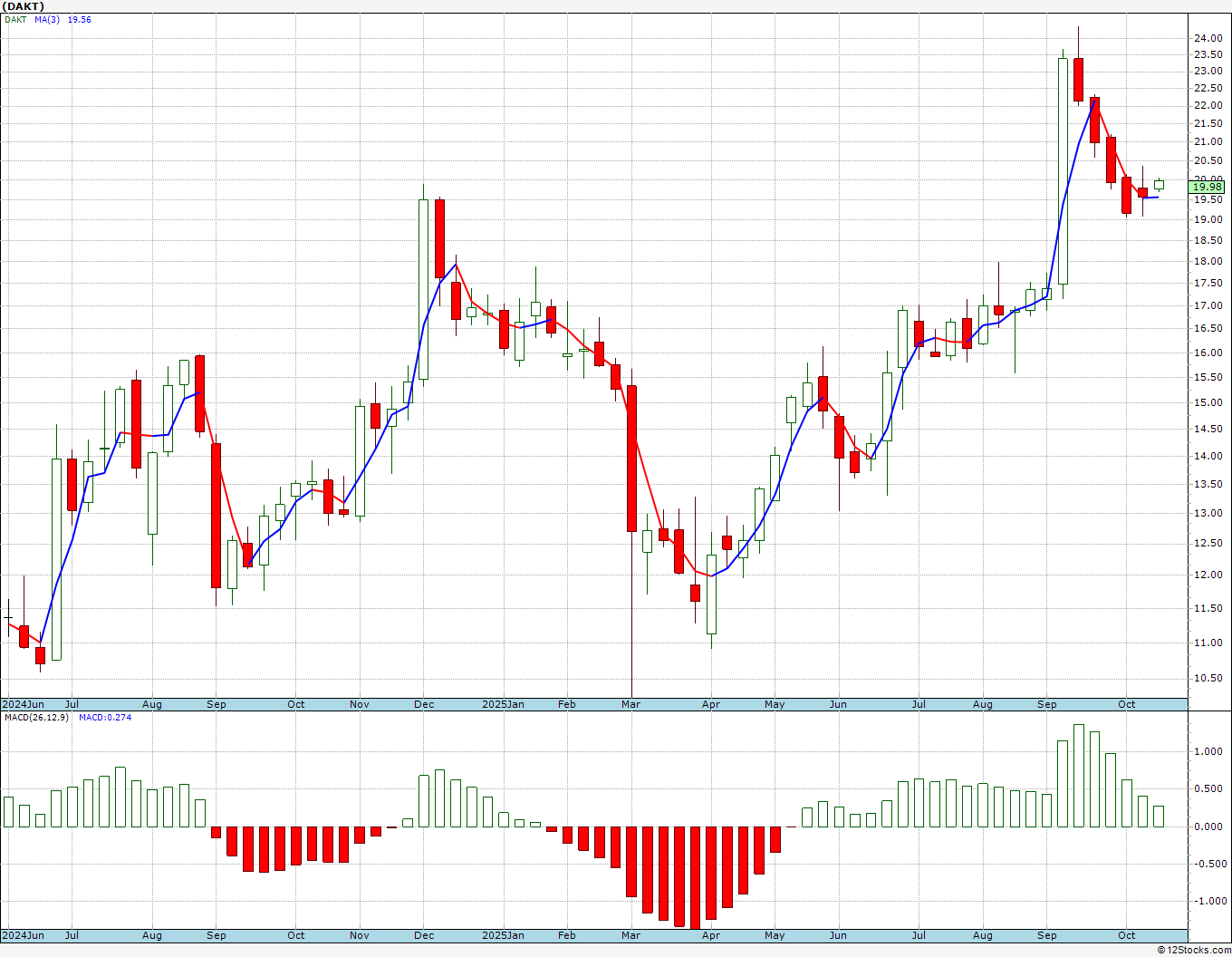Click the -1.000 MACD axis label
The image size is (1232, 957).
pos(1209,901)
